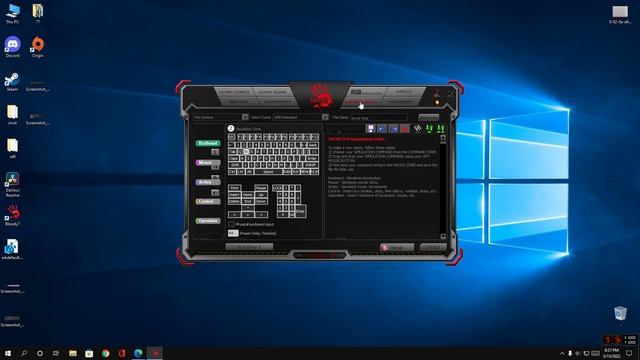This screenshot has width=640, height=360.
Task: Click the guide panel scrollbar up arrow
Action: [443, 138]
